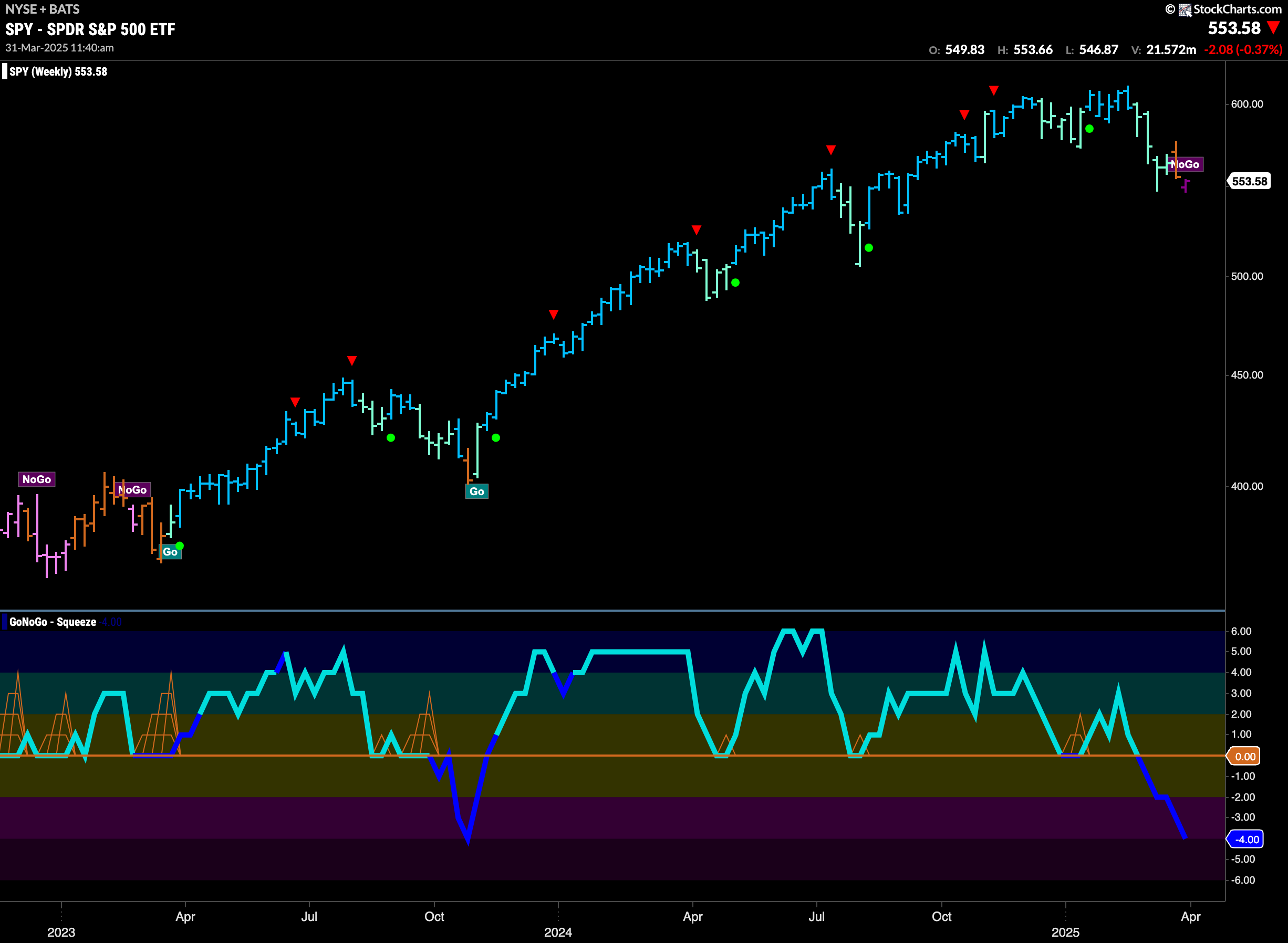Click the StockCharts.com logo icon
Image resolution: width=1288 pixels, height=943 pixels.
[x=1185, y=9]
